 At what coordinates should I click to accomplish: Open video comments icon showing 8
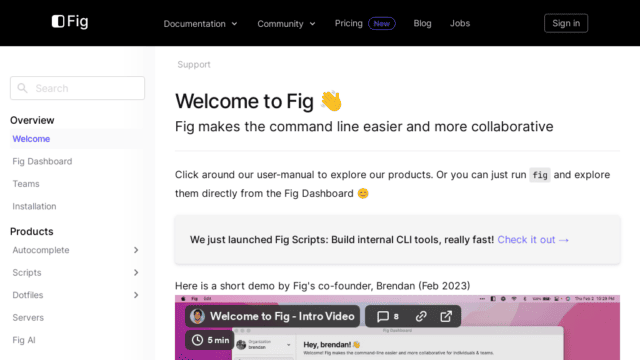click(x=387, y=316)
